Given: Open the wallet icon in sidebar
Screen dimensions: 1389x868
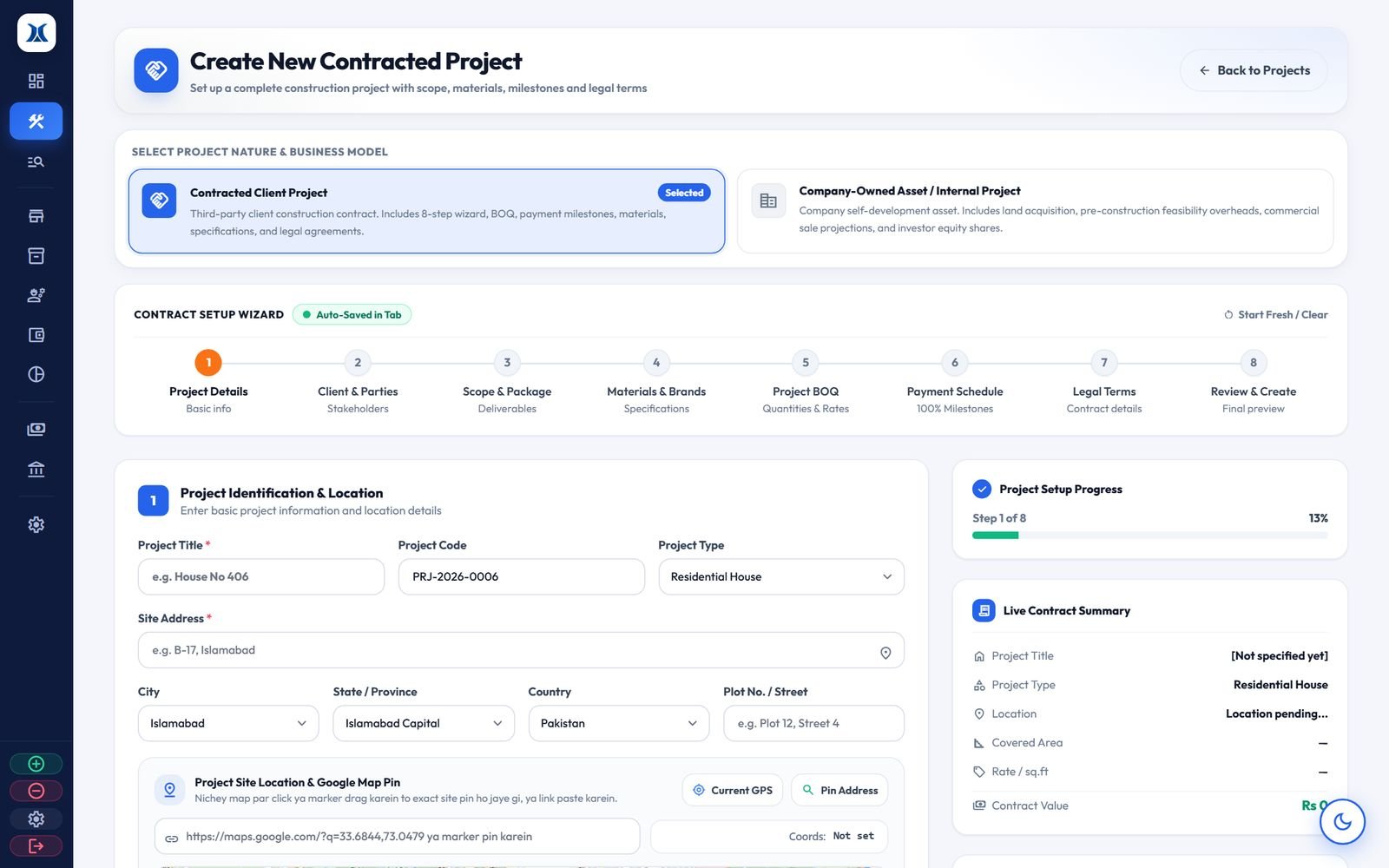Looking at the screenshot, I should [36, 335].
